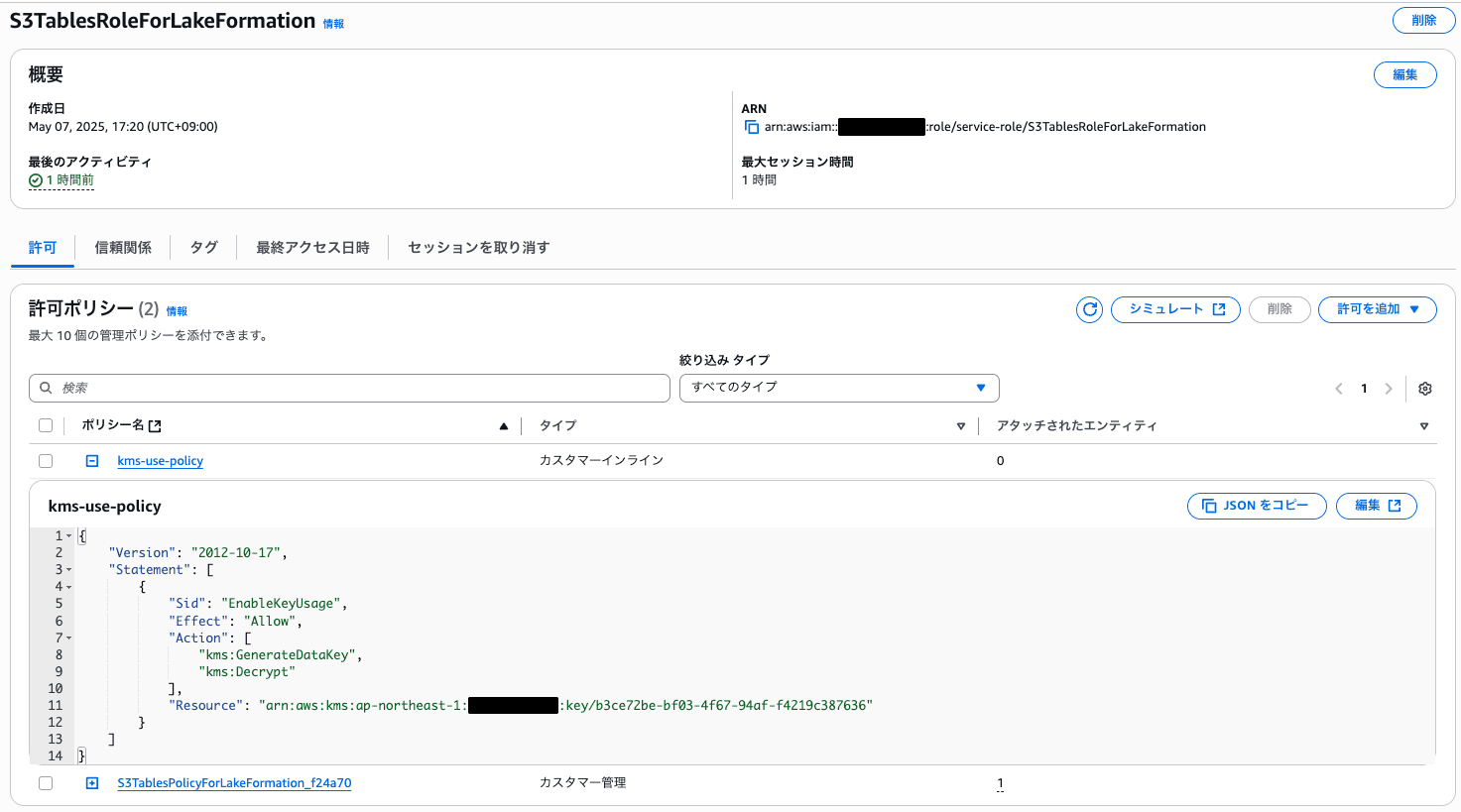This screenshot has width=1461, height=812.
Task: Fold the Statement array at line 3
Action: 69,569
